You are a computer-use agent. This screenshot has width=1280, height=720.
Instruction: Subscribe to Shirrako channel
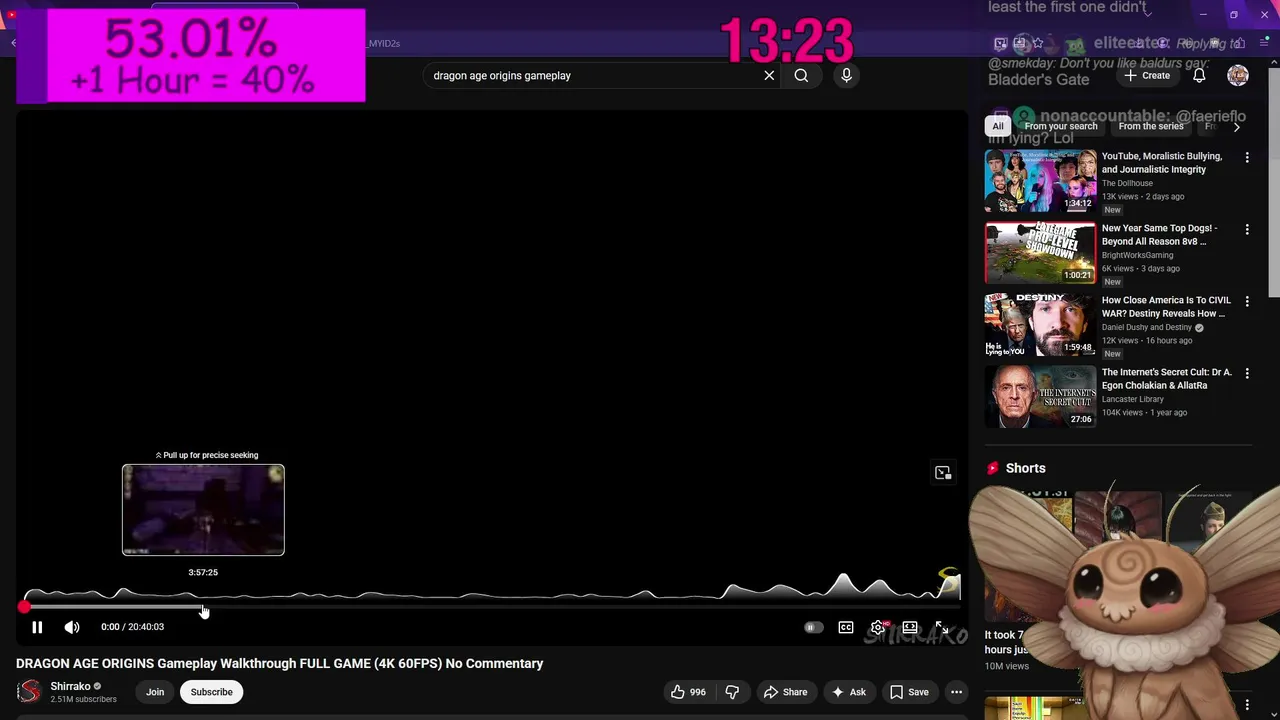pos(212,692)
